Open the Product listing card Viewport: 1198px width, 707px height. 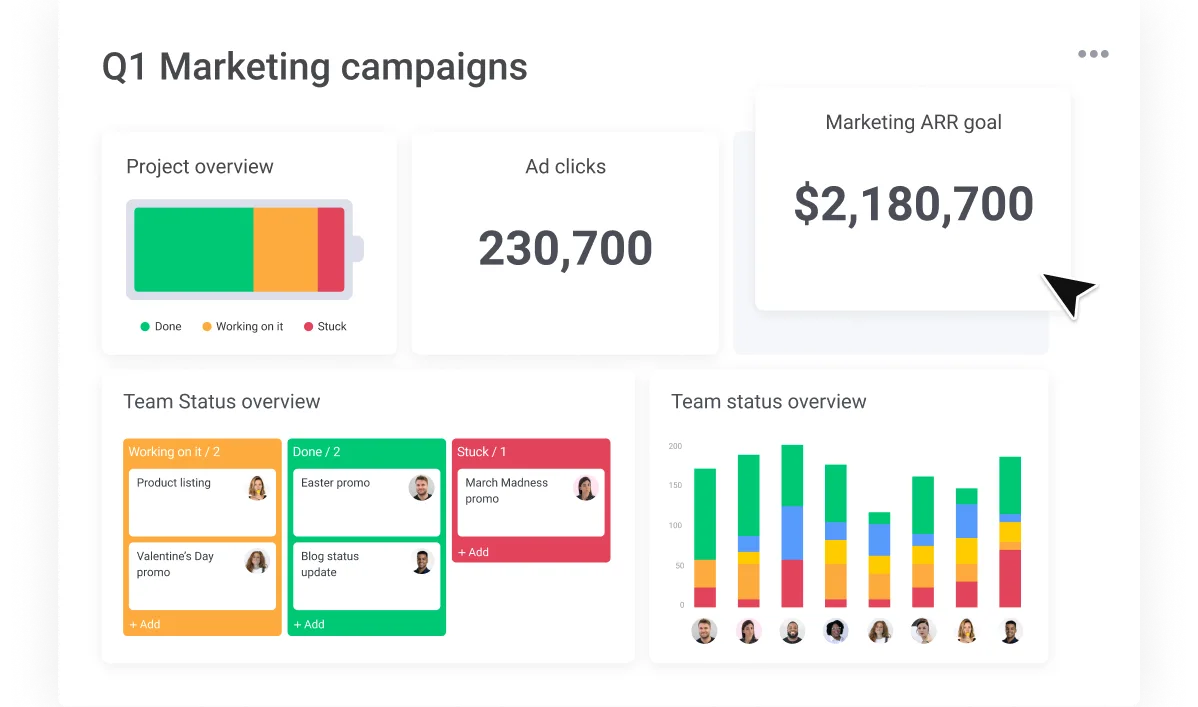(x=202, y=502)
